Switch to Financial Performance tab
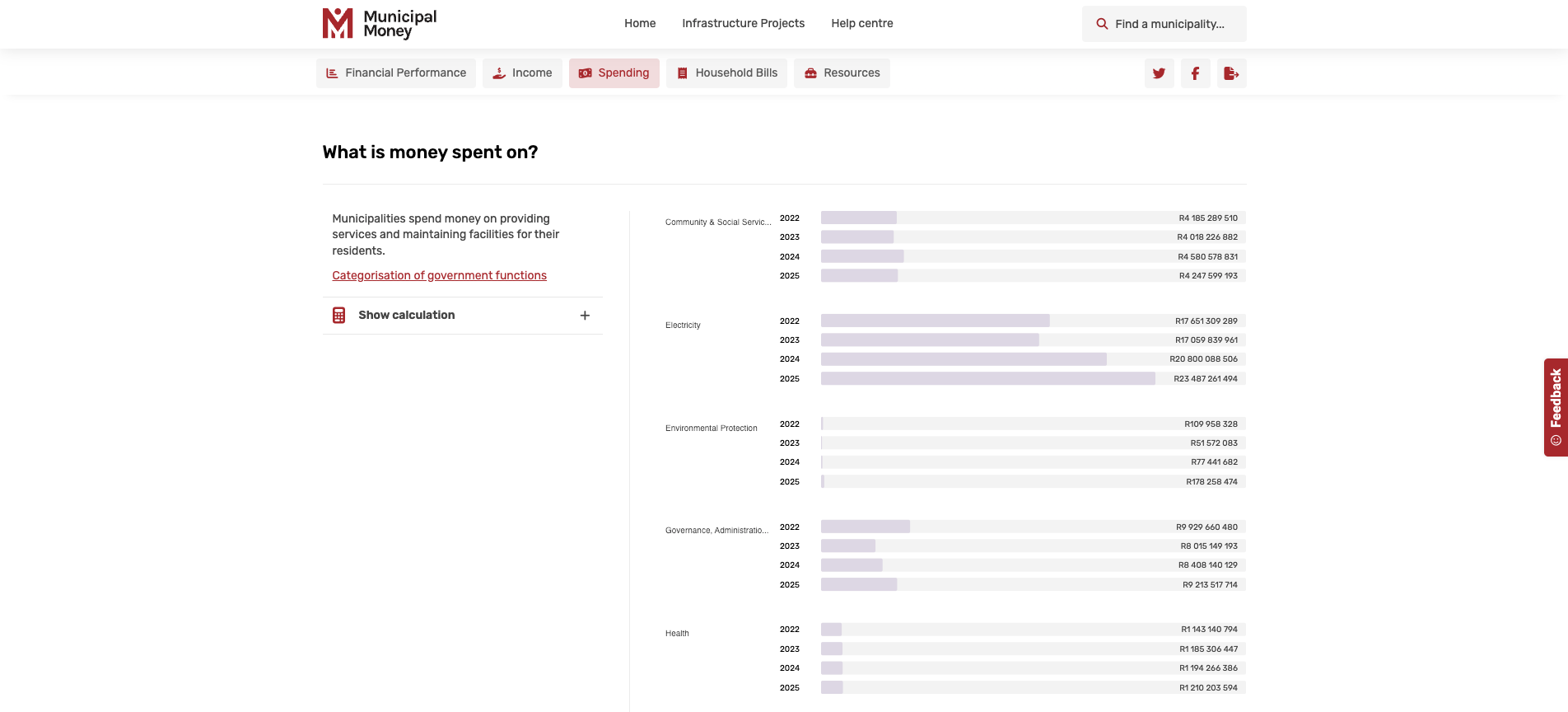Screen dimensions: 1568x712 [396, 73]
